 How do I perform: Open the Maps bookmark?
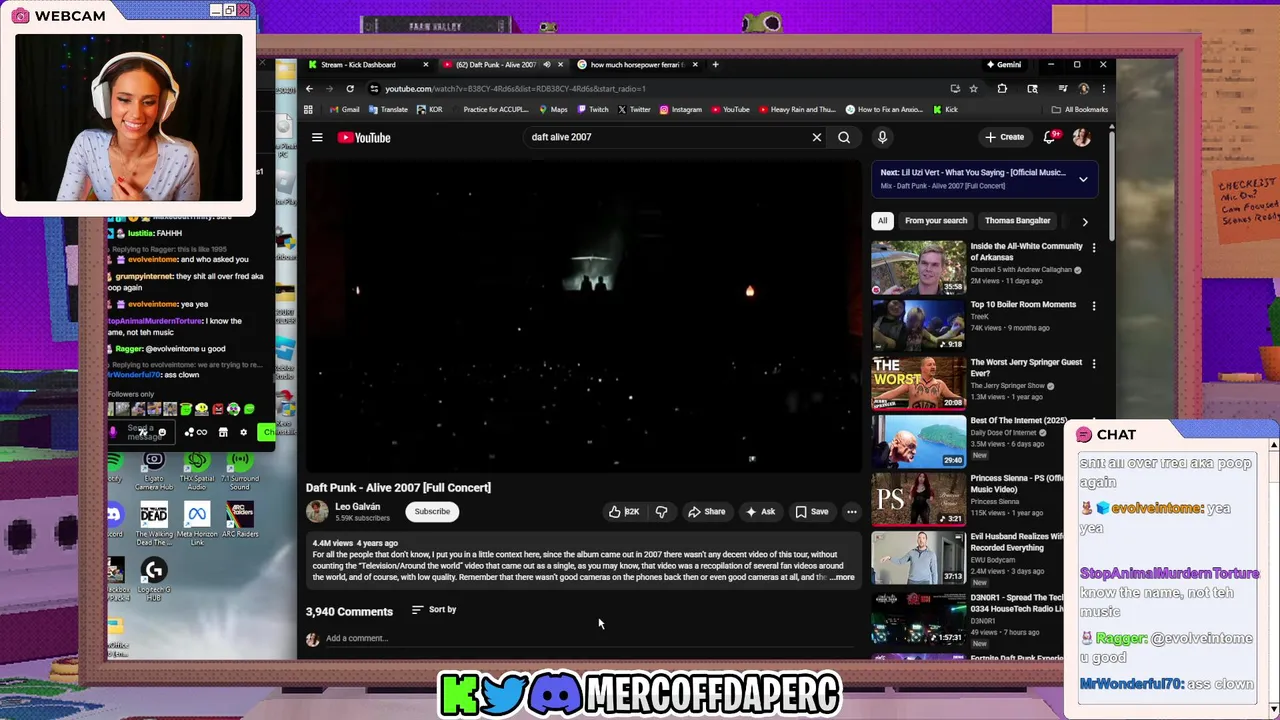pos(553,109)
